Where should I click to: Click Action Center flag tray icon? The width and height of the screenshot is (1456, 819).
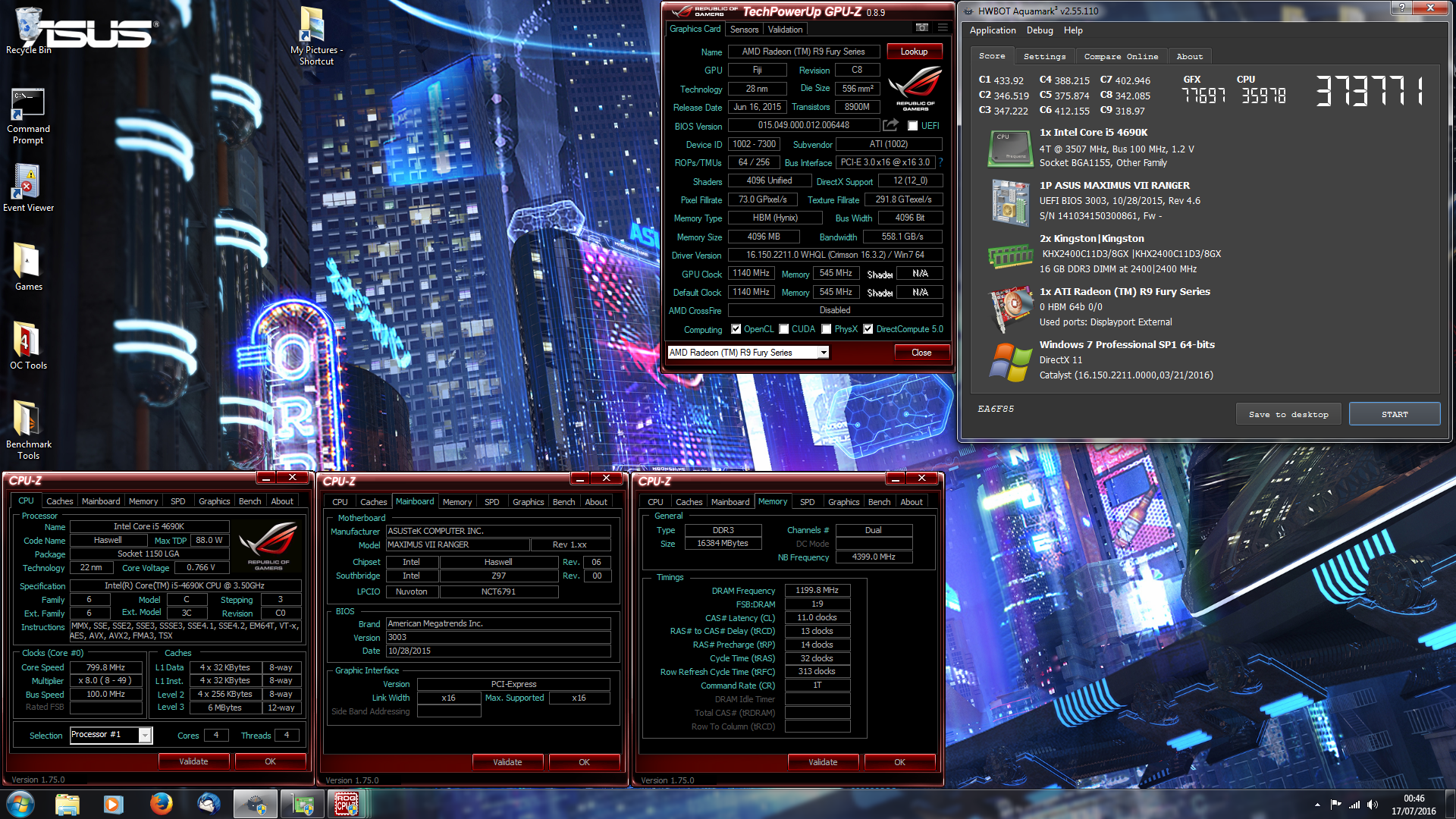1336,805
